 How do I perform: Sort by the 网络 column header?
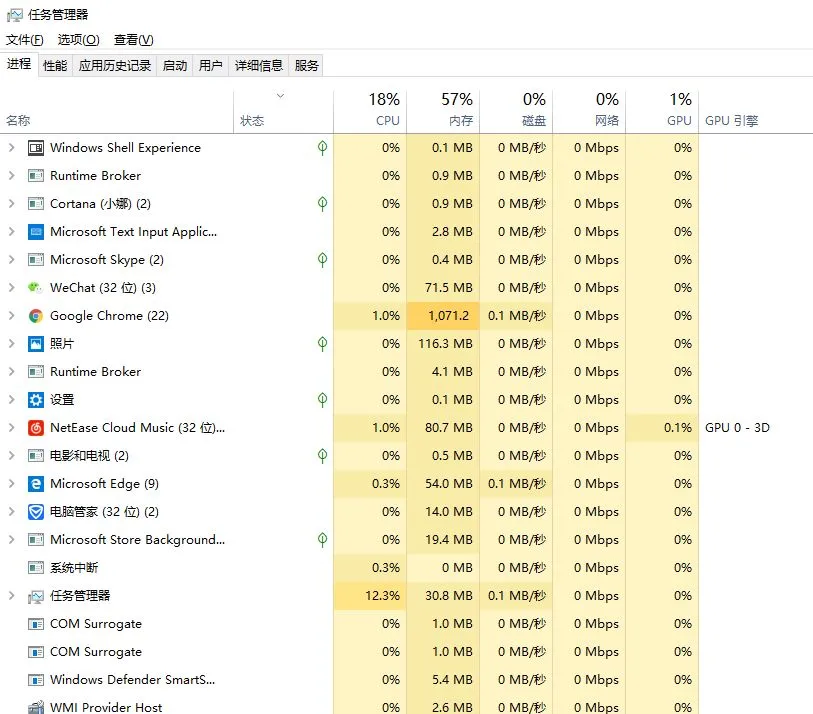point(590,111)
